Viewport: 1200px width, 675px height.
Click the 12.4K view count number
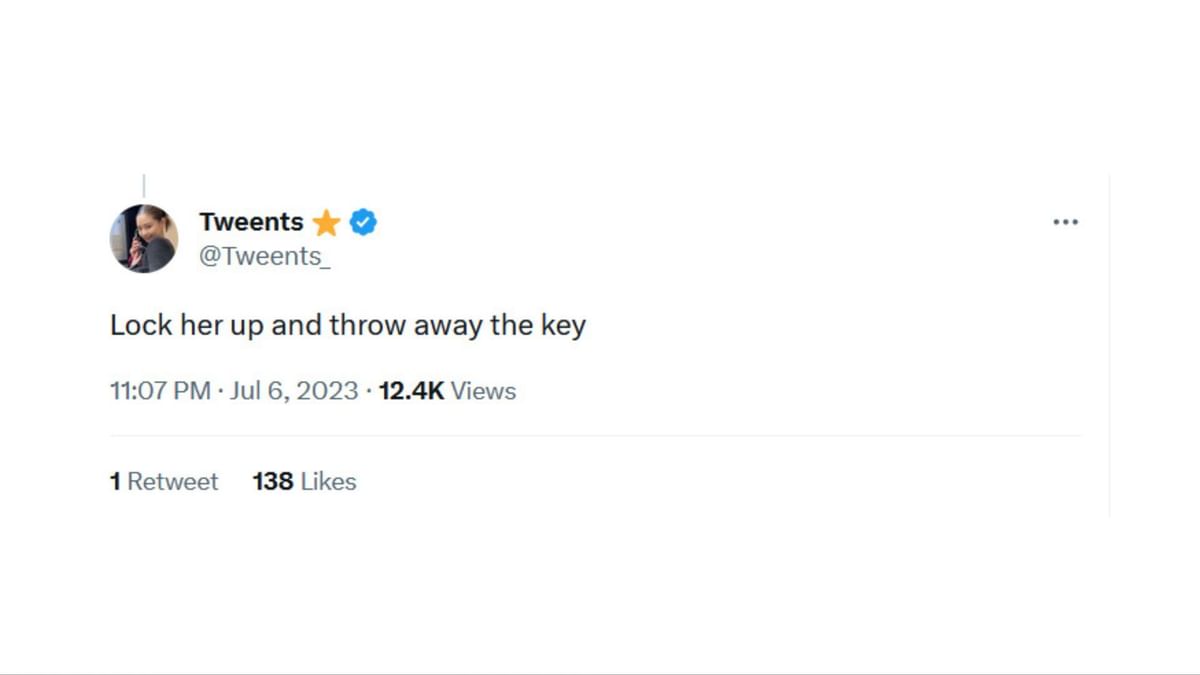[x=411, y=391]
